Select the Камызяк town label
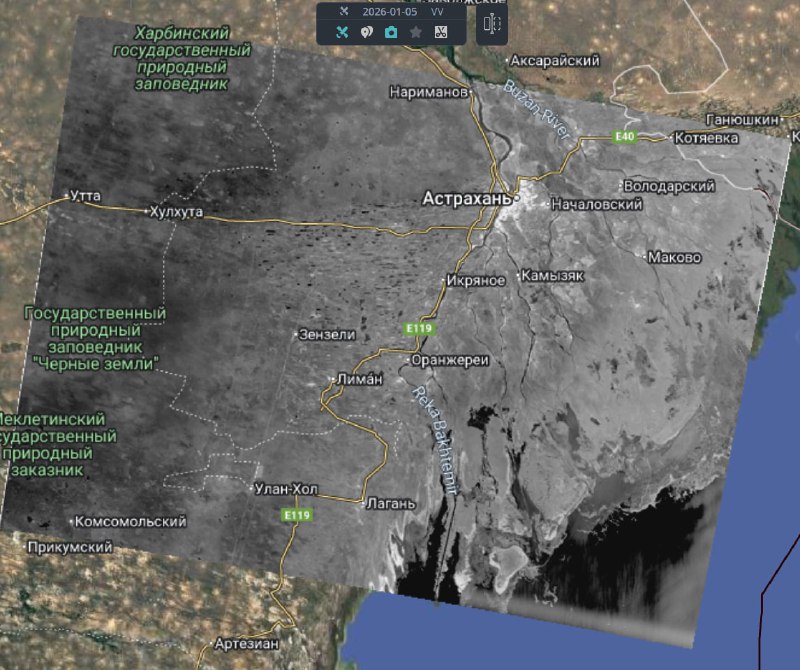 551,275
